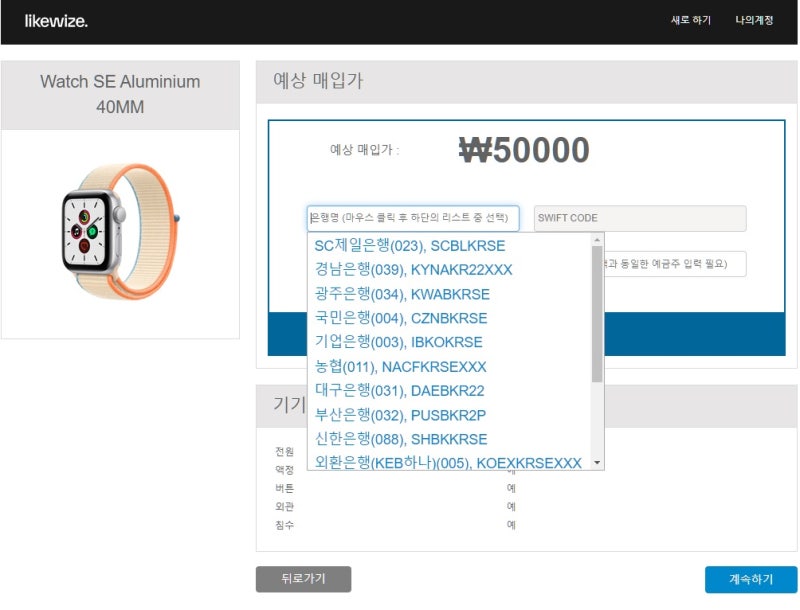This screenshot has width=800, height=610.
Task: Click the 버튼 condition row label
Action: pos(285,488)
